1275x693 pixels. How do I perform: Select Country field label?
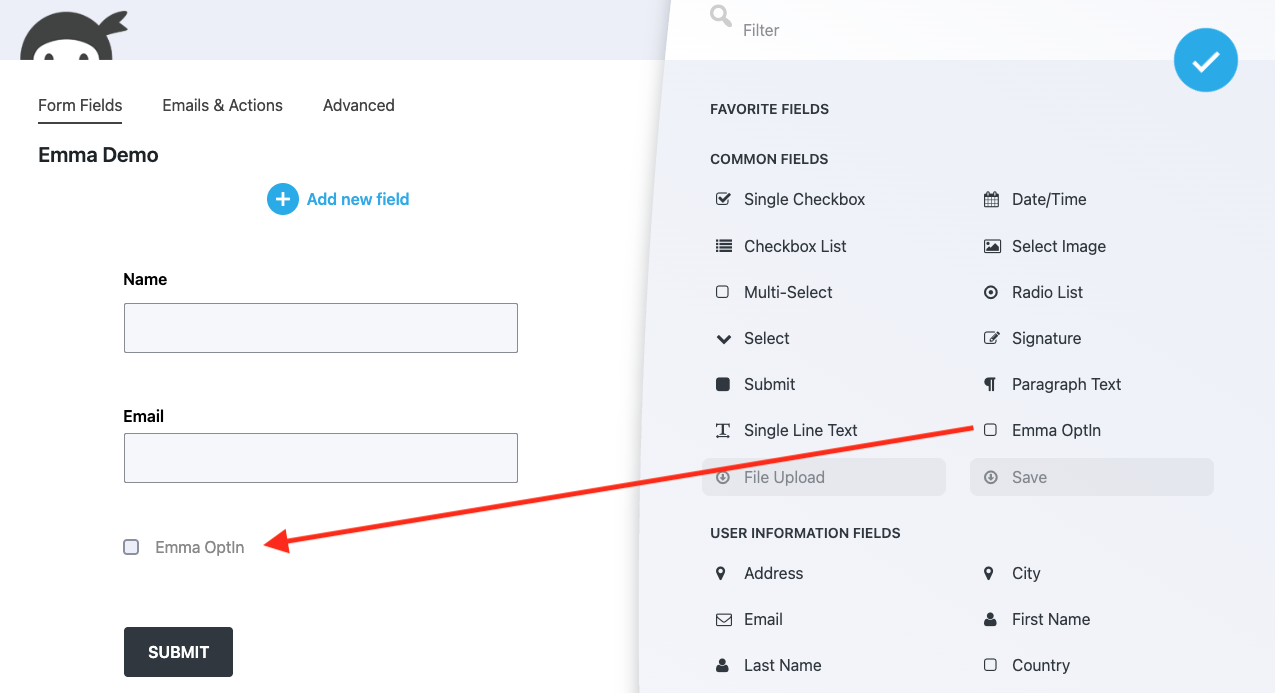coord(1041,665)
